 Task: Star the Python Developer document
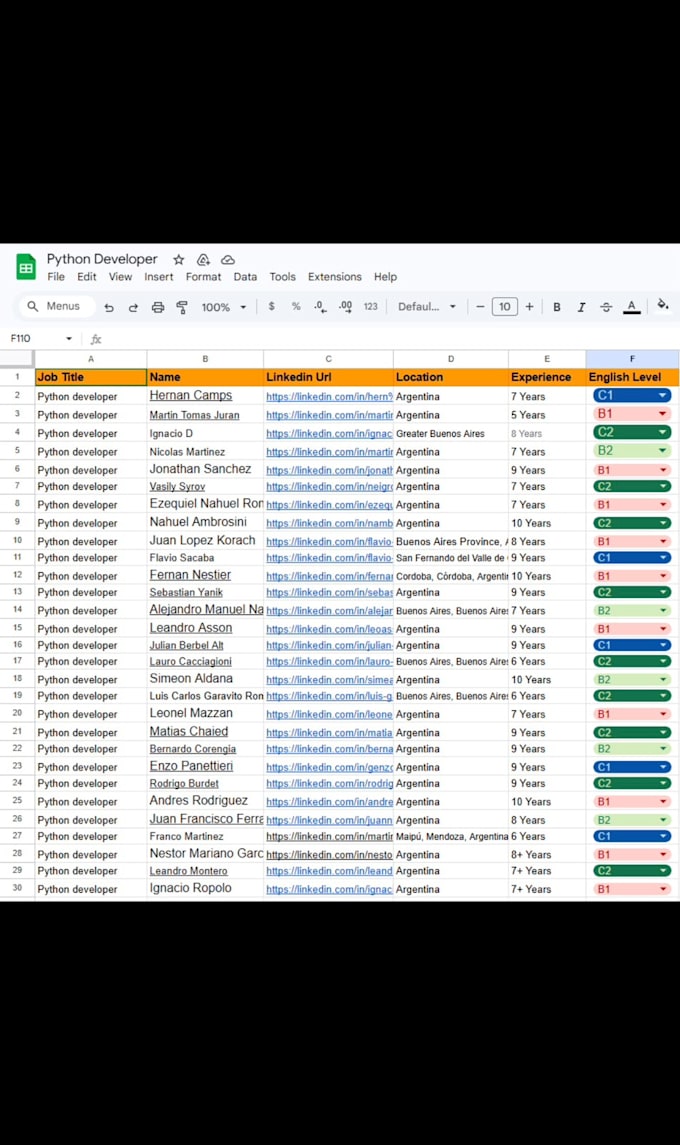point(178,260)
